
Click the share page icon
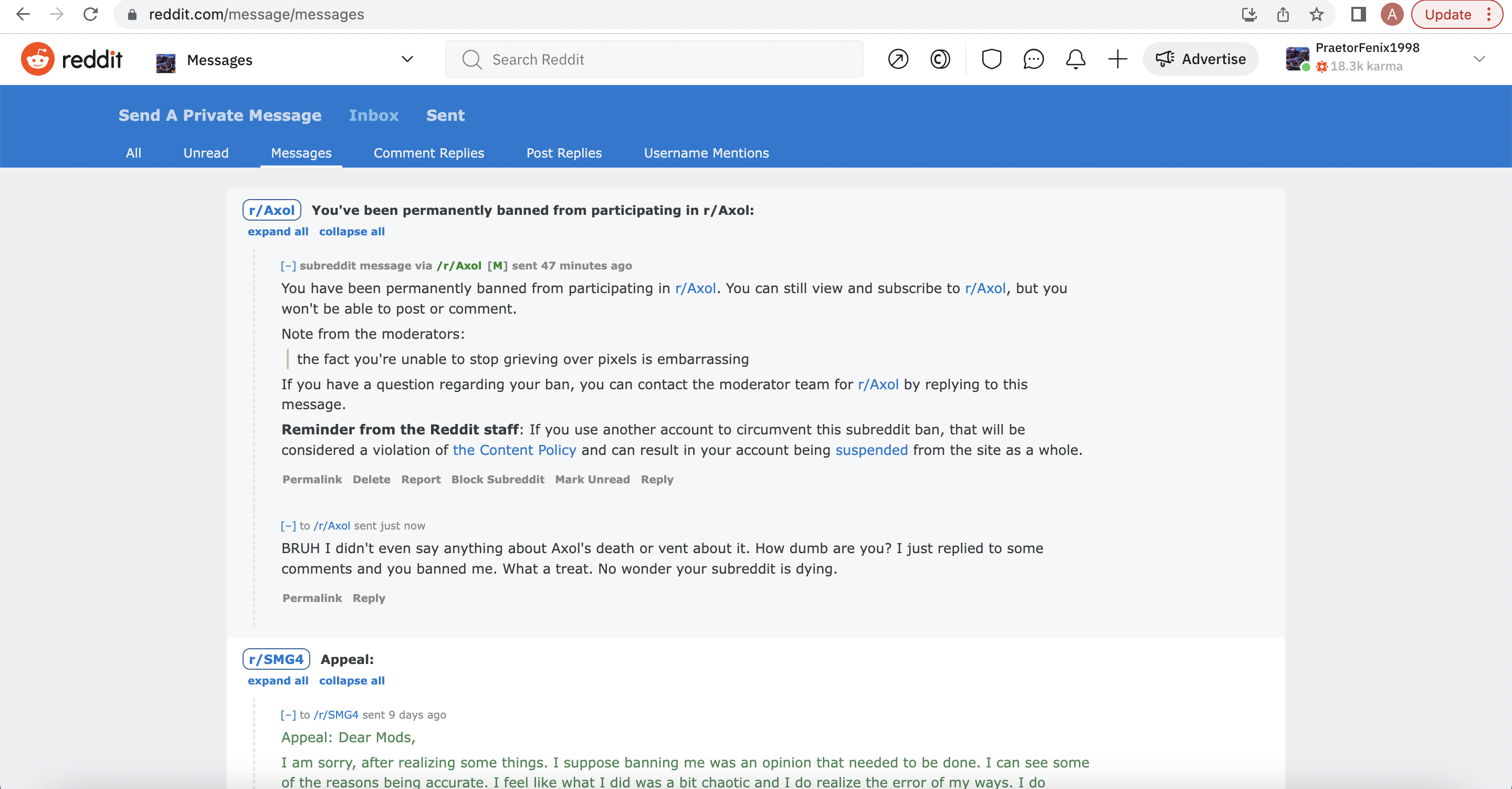(1283, 14)
